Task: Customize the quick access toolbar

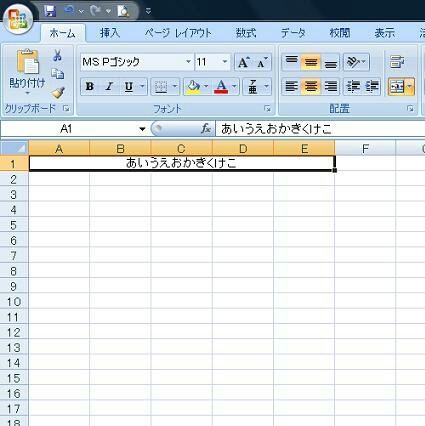Action: click(148, 11)
